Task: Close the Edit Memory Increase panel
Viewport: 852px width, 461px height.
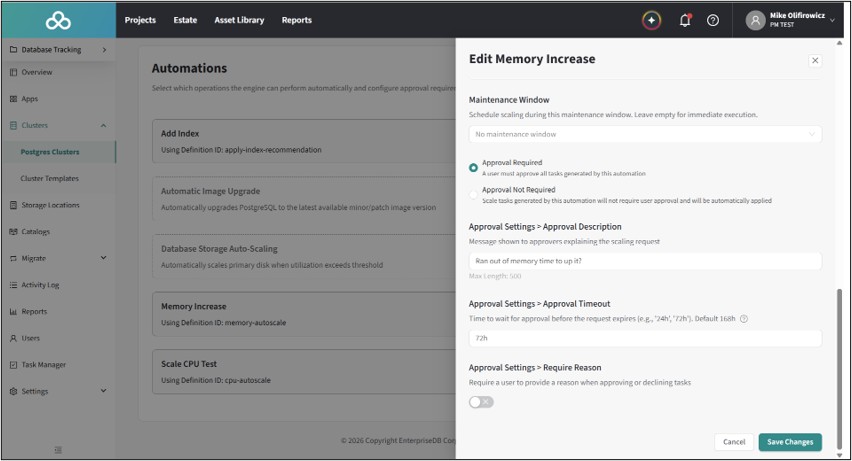Action: pos(815,60)
